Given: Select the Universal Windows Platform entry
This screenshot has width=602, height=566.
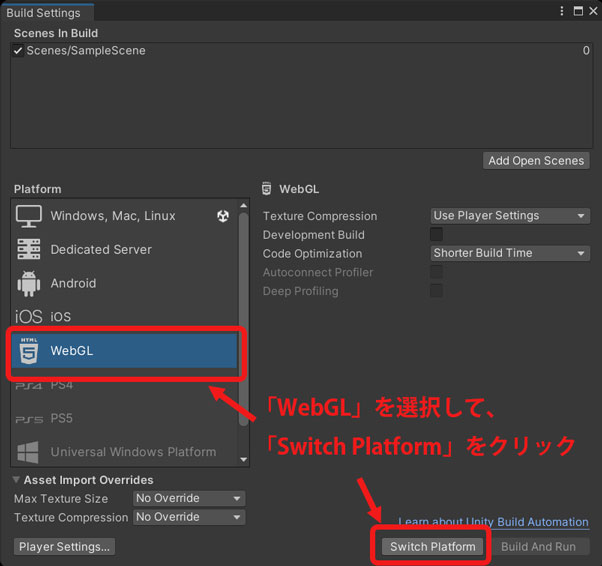Looking at the screenshot, I should point(125,452).
